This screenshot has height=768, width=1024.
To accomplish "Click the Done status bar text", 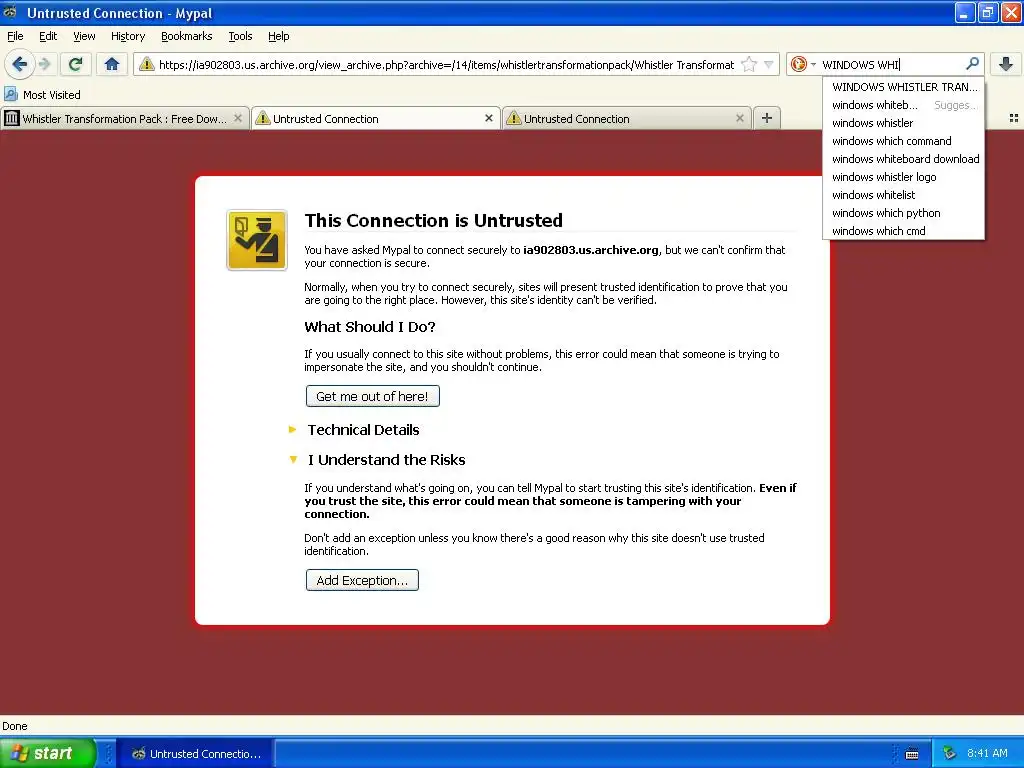I will tap(14, 726).
